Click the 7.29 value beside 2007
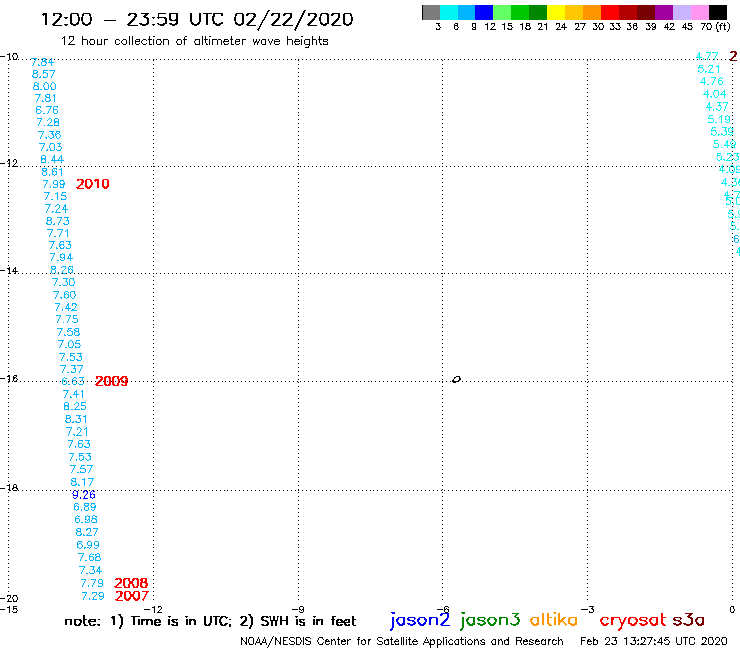The height and width of the screenshot is (650, 740). [92, 596]
